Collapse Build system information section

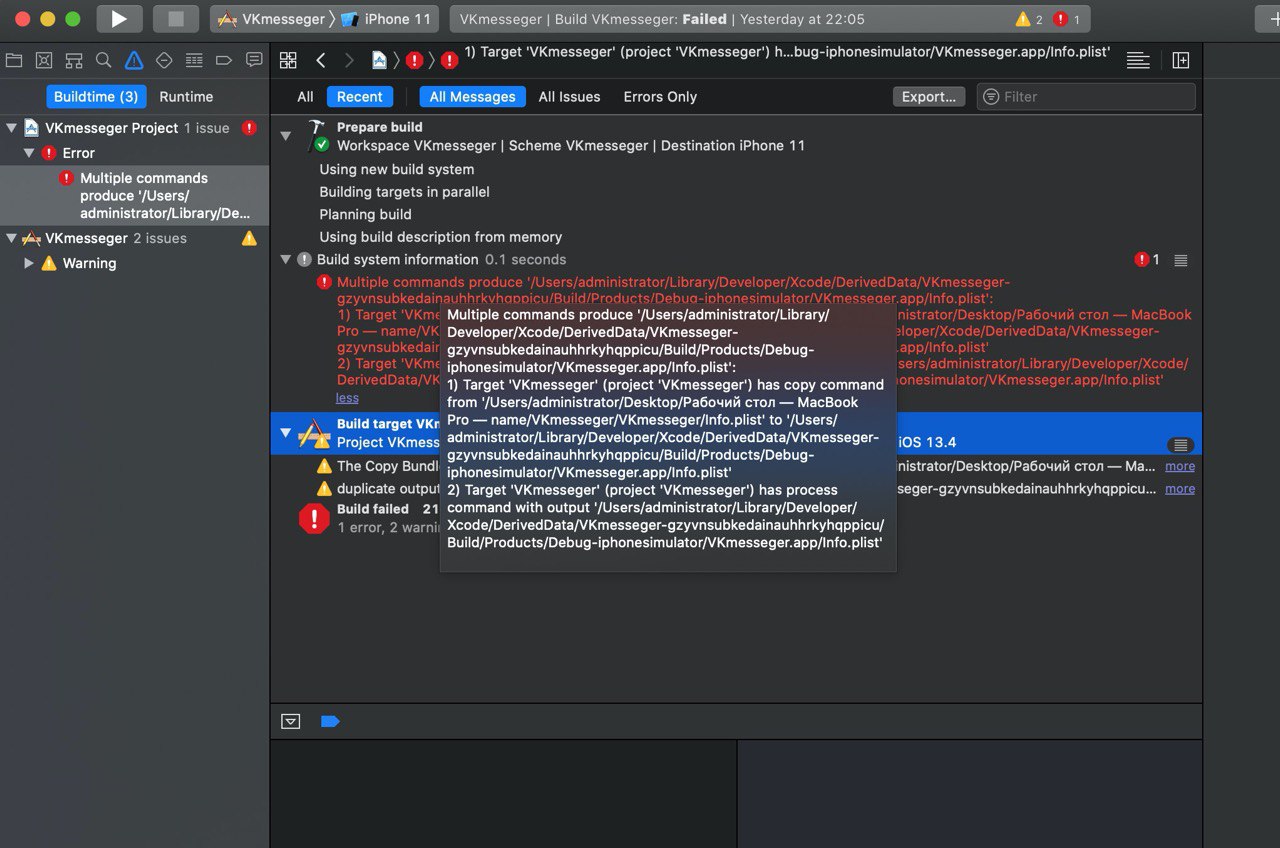[x=286, y=259]
